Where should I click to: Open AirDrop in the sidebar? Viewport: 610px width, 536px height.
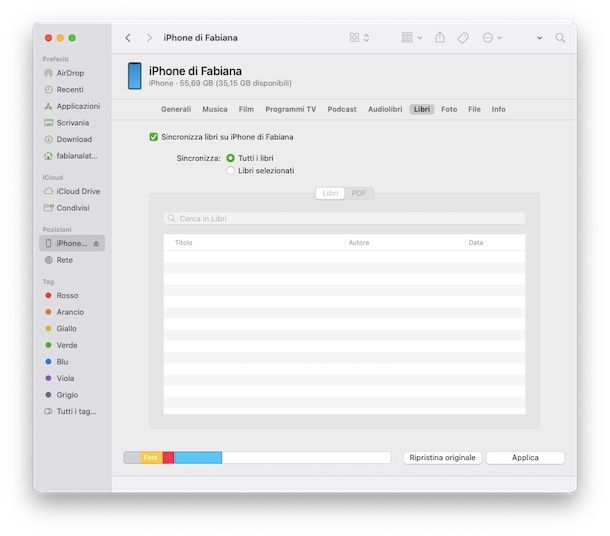(70, 73)
